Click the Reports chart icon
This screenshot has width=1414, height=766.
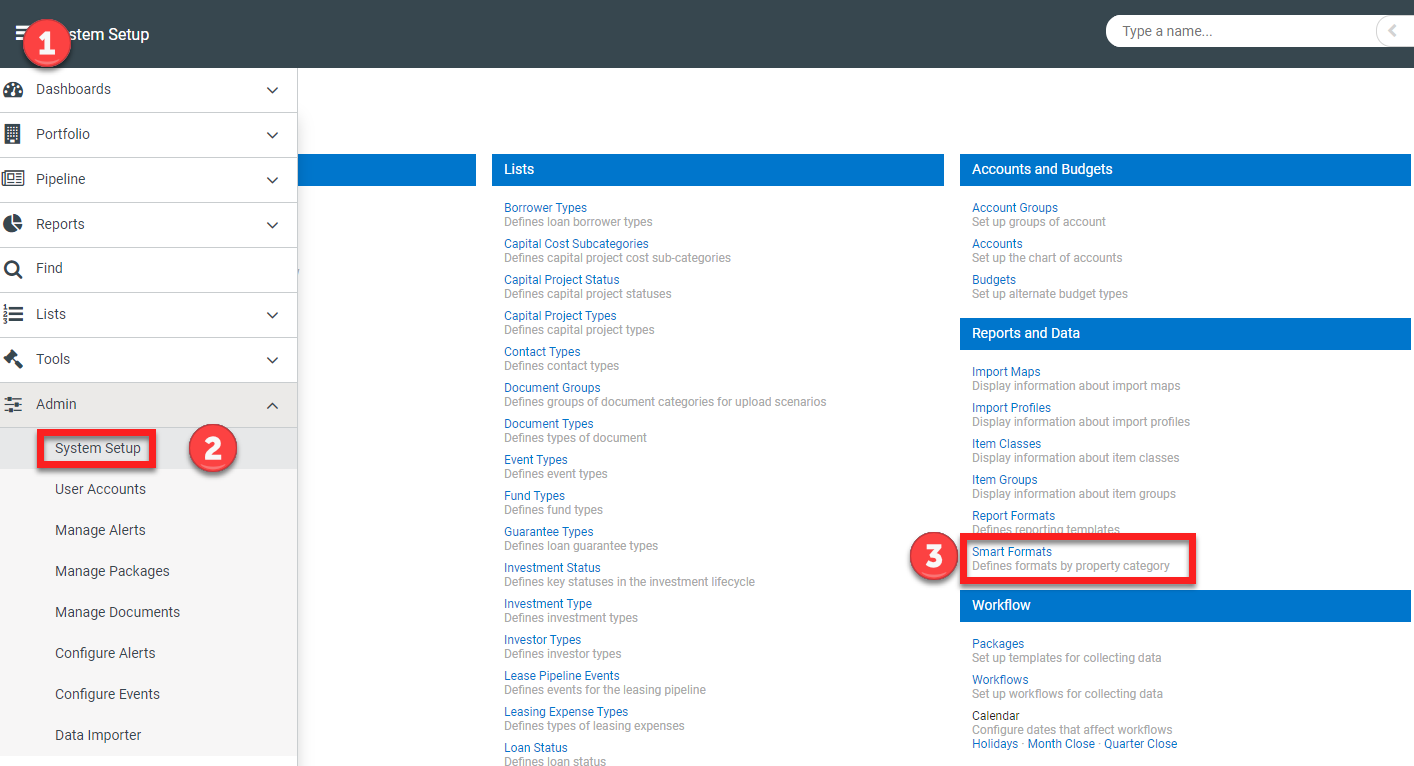pyautogui.click(x=14, y=224)
